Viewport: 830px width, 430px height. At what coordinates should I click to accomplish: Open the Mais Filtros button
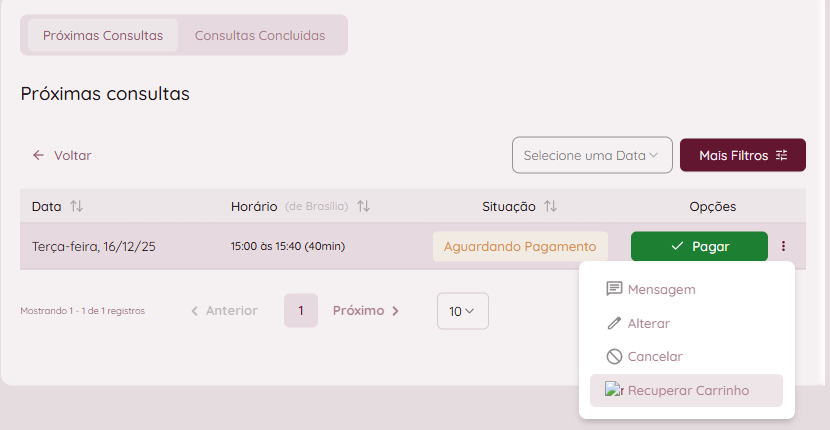pyautogui.click(x=743, y=155)
